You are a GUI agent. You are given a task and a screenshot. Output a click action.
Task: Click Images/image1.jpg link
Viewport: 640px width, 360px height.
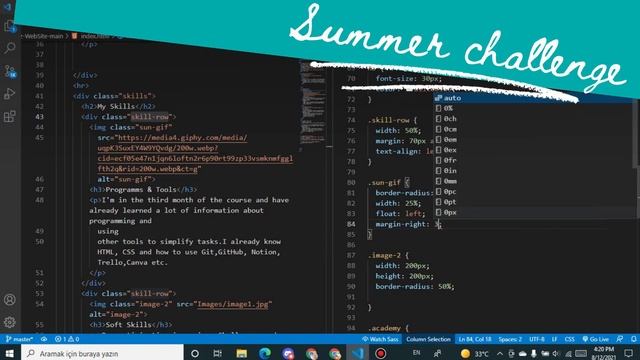233,304
